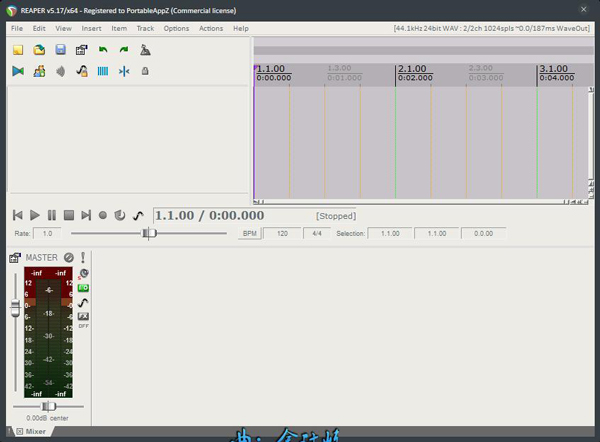Click the master pan slider handle
The height and width of the screenshot is (442, 600).
49,406
